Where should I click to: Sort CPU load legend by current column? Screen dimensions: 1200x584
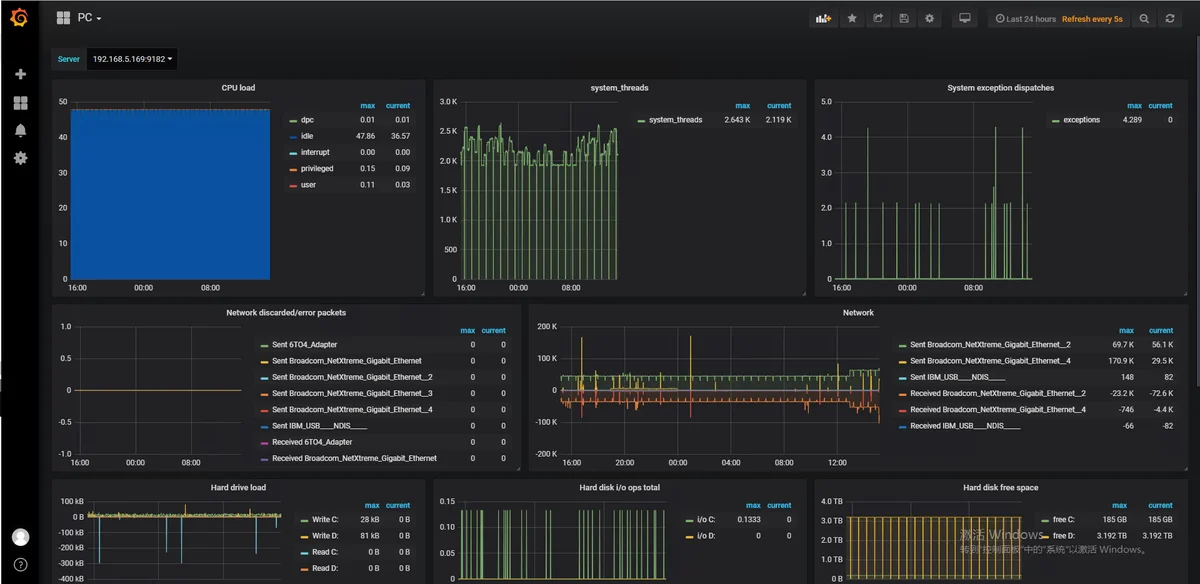pyautogui.click(x=398, y=105)
